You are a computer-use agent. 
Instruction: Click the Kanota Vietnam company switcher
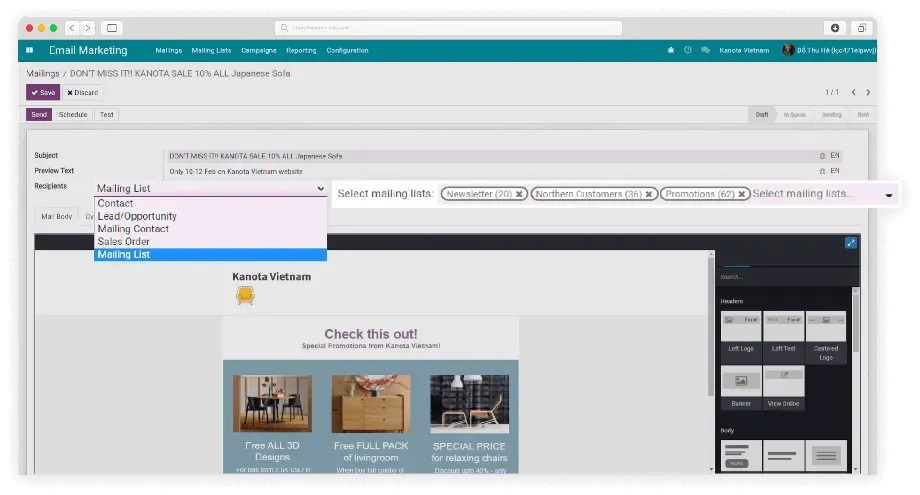(744, 50)
